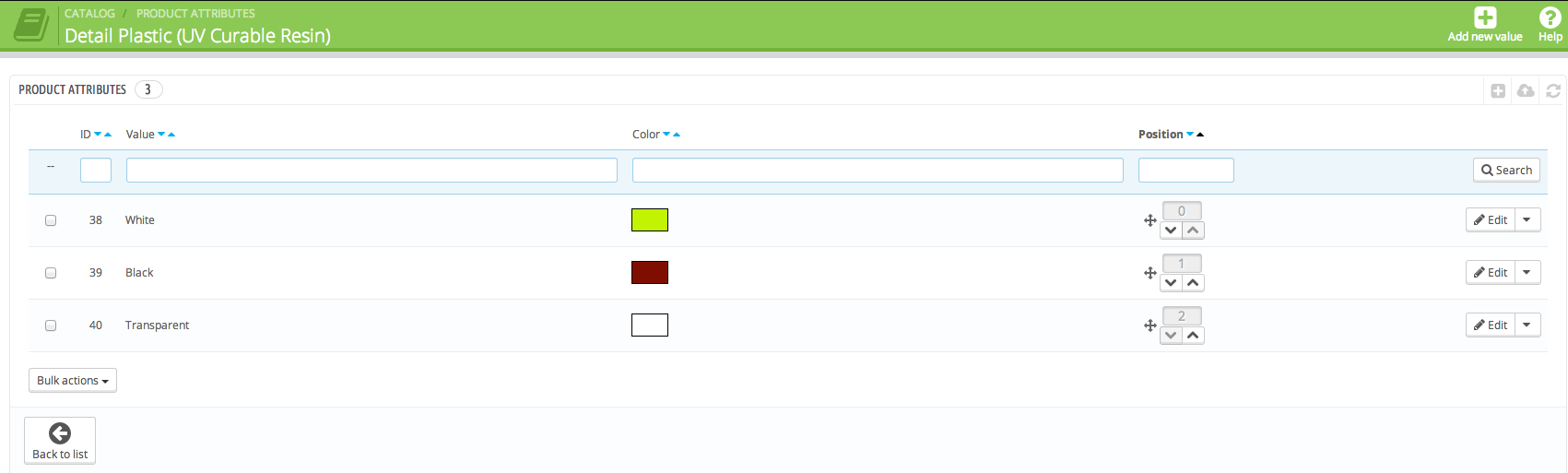This screenshot has width=1568, height=473.
Task: Sort Color column descending
Action: pyautogui.click(x=666, y=135)
